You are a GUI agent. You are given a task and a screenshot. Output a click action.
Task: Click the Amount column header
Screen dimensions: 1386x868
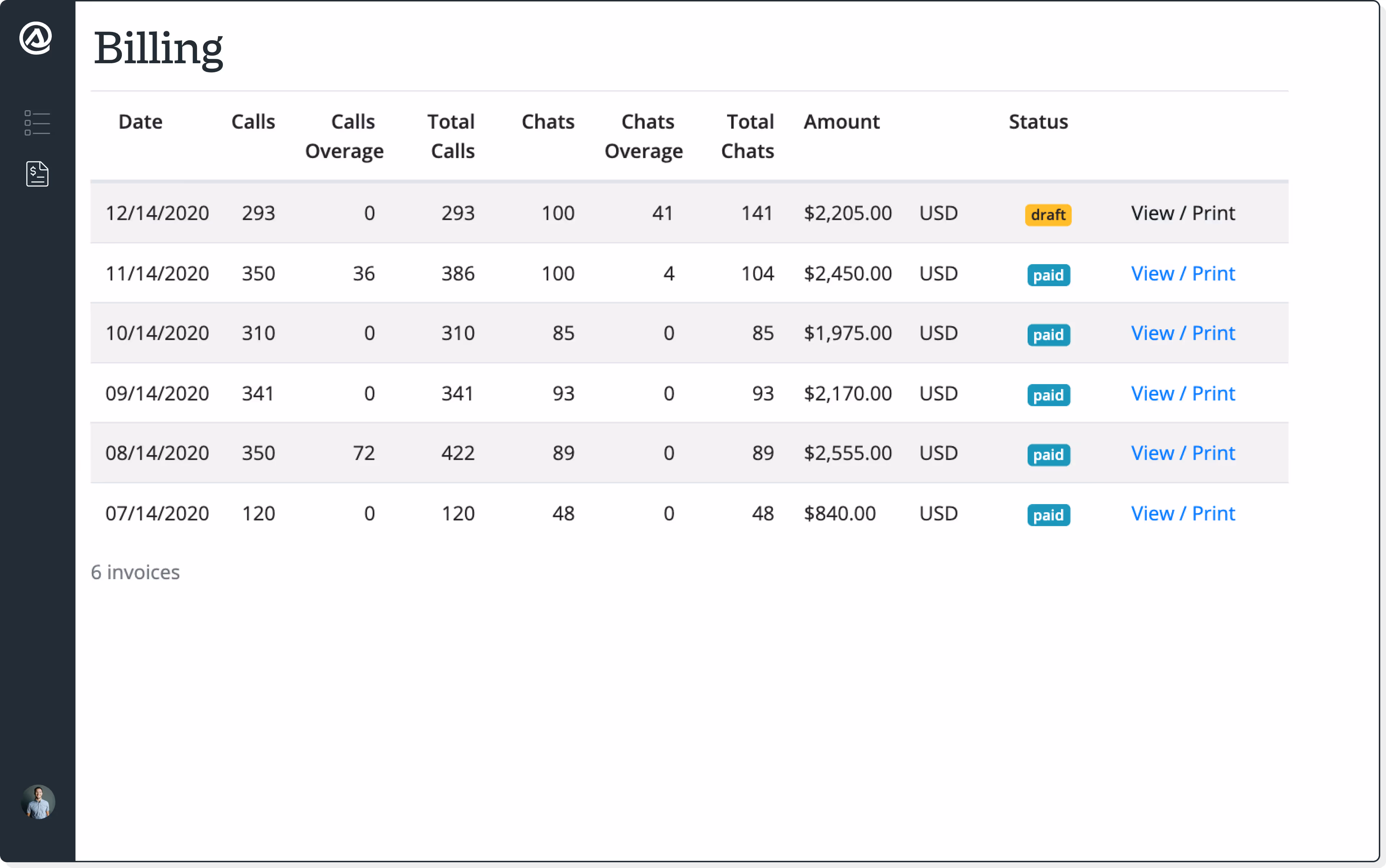(841, 122)
